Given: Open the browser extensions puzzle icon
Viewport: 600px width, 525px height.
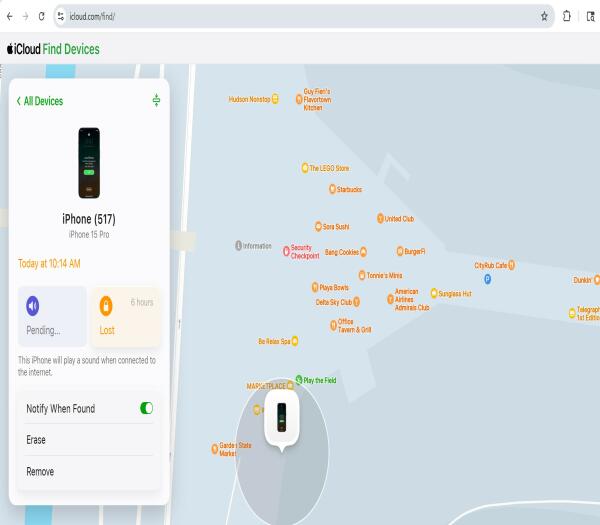Looking at the screenshot, I should tap(567, 16).
